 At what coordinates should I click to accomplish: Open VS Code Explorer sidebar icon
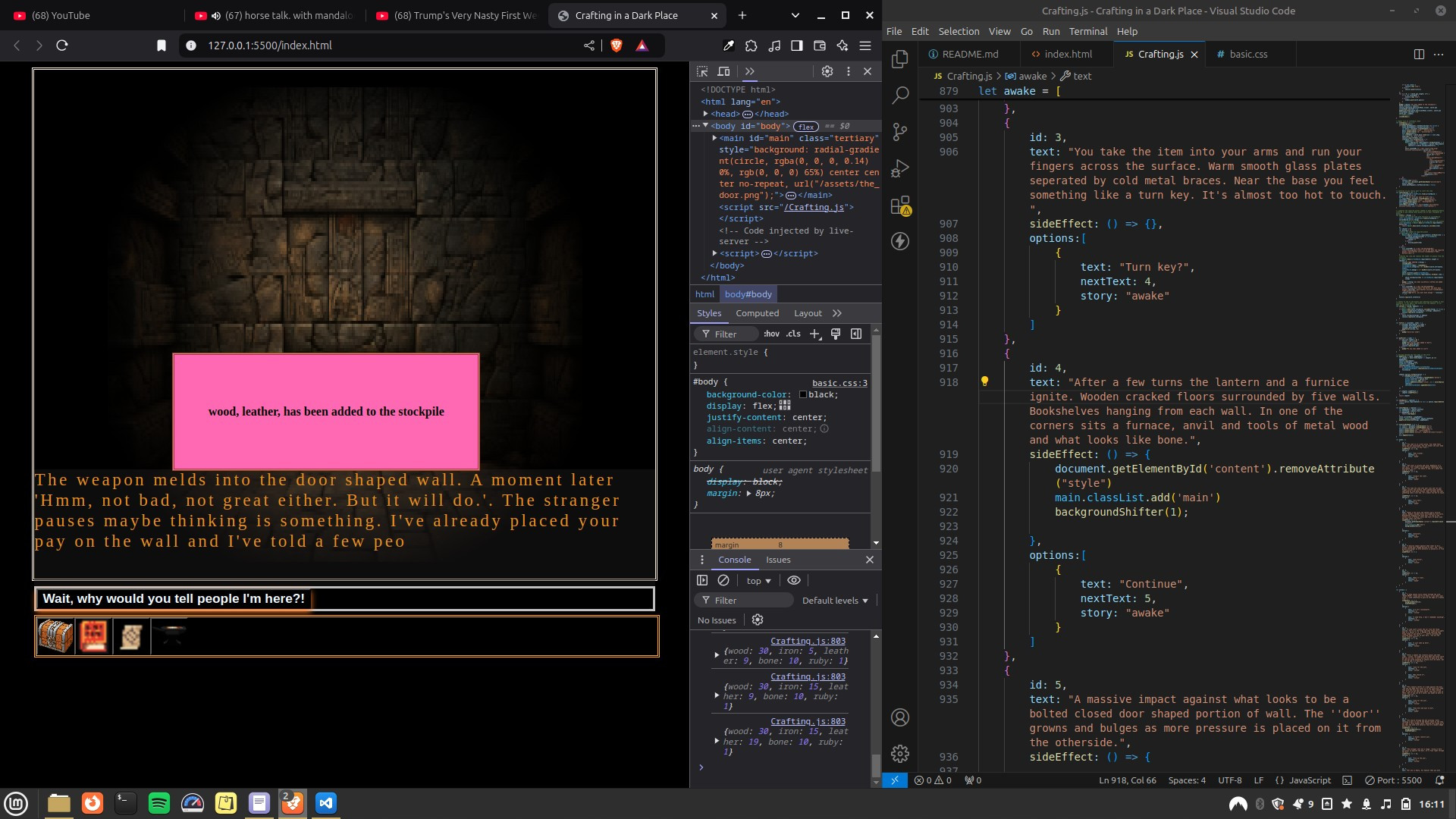[x=900, y=59]
